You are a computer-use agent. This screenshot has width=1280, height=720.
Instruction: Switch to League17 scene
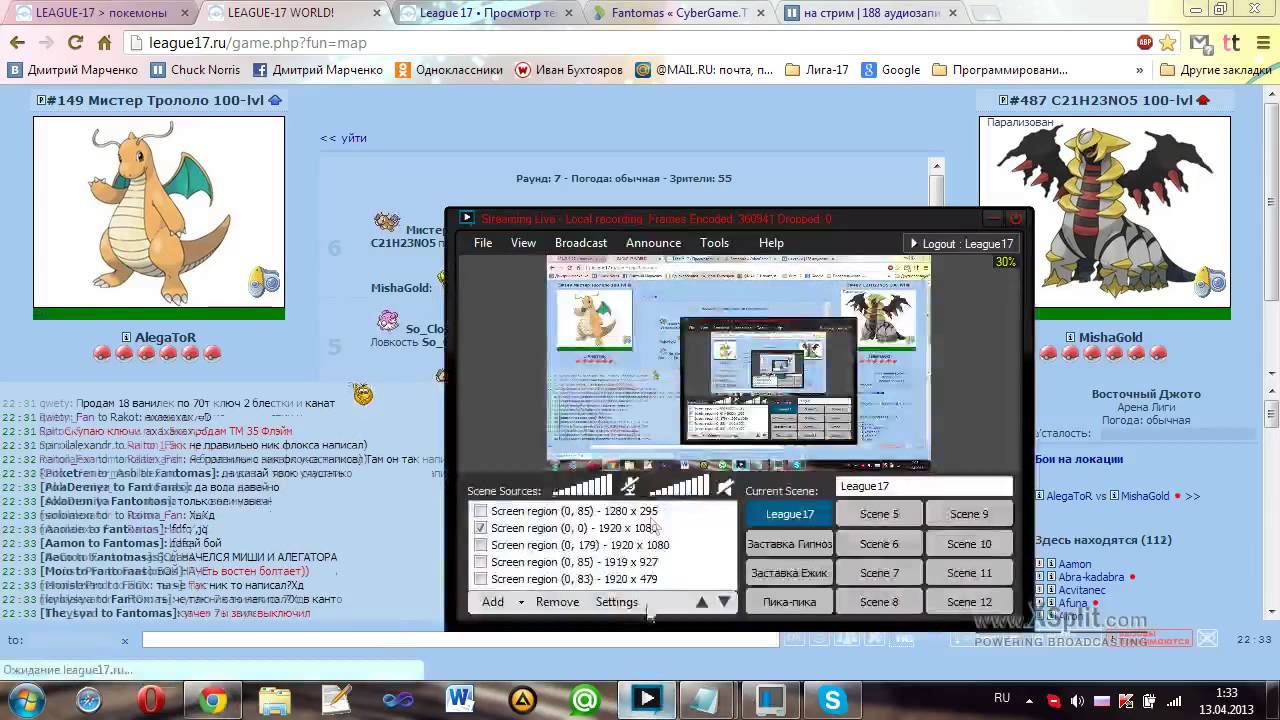(x=790, y=514)
